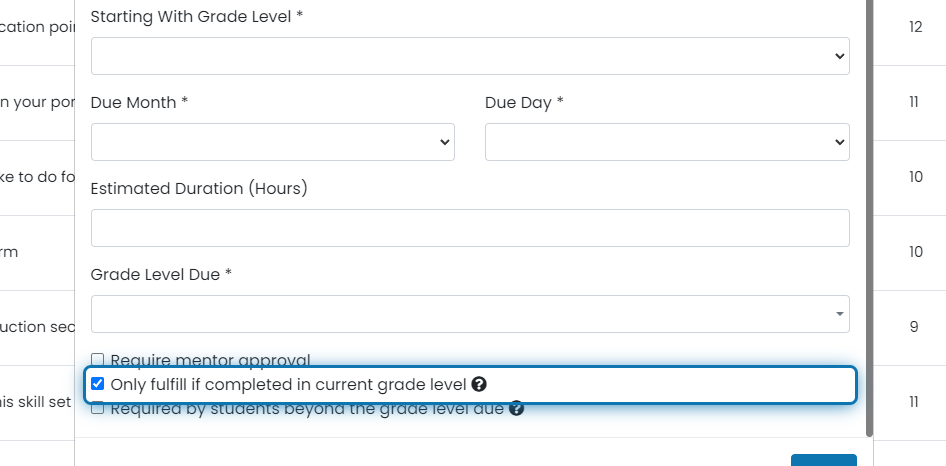Click the "Estimated Duration (Hours)" label text

point(199,188)
